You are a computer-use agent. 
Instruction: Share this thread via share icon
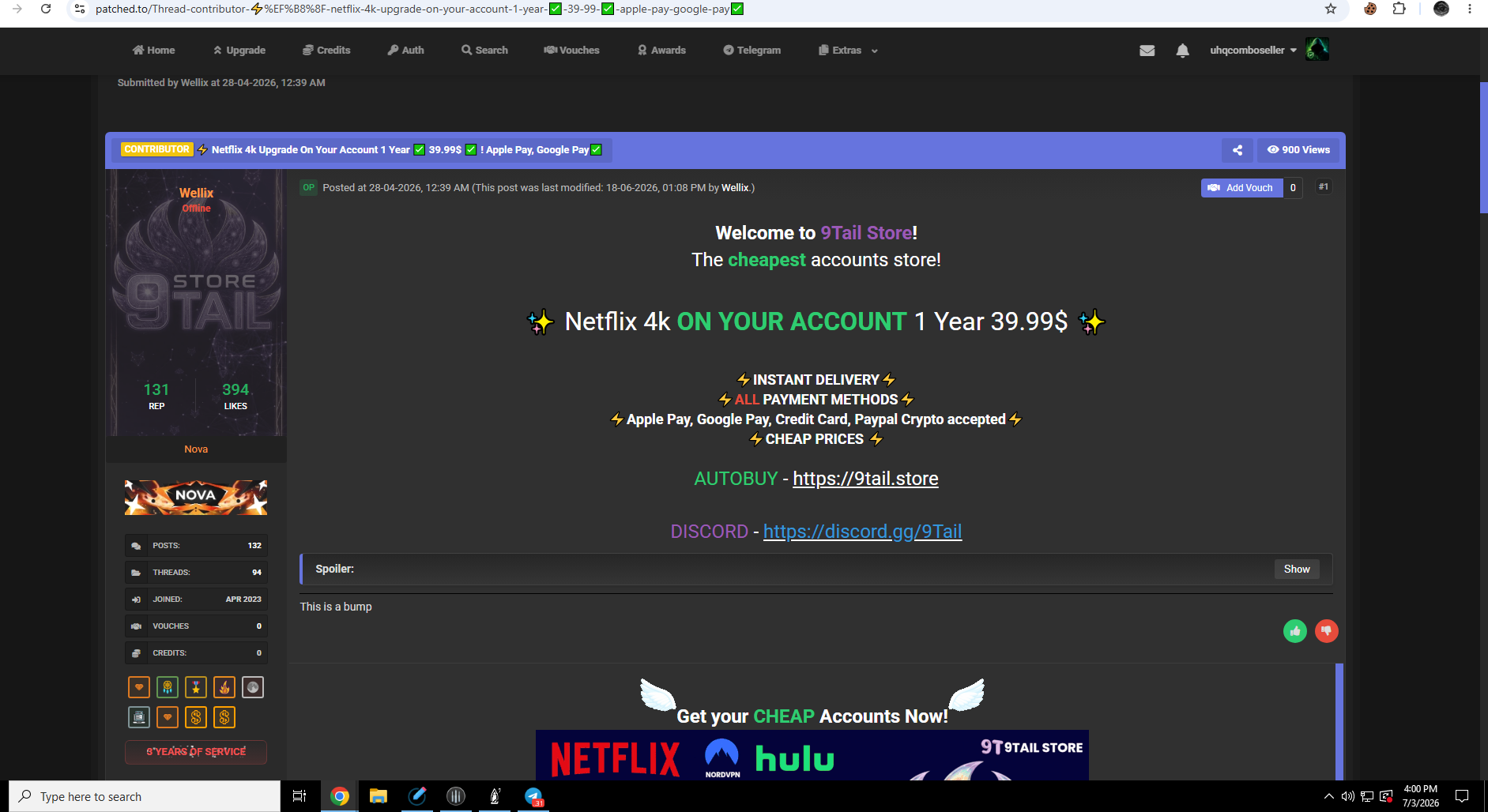pos(1237,150)
